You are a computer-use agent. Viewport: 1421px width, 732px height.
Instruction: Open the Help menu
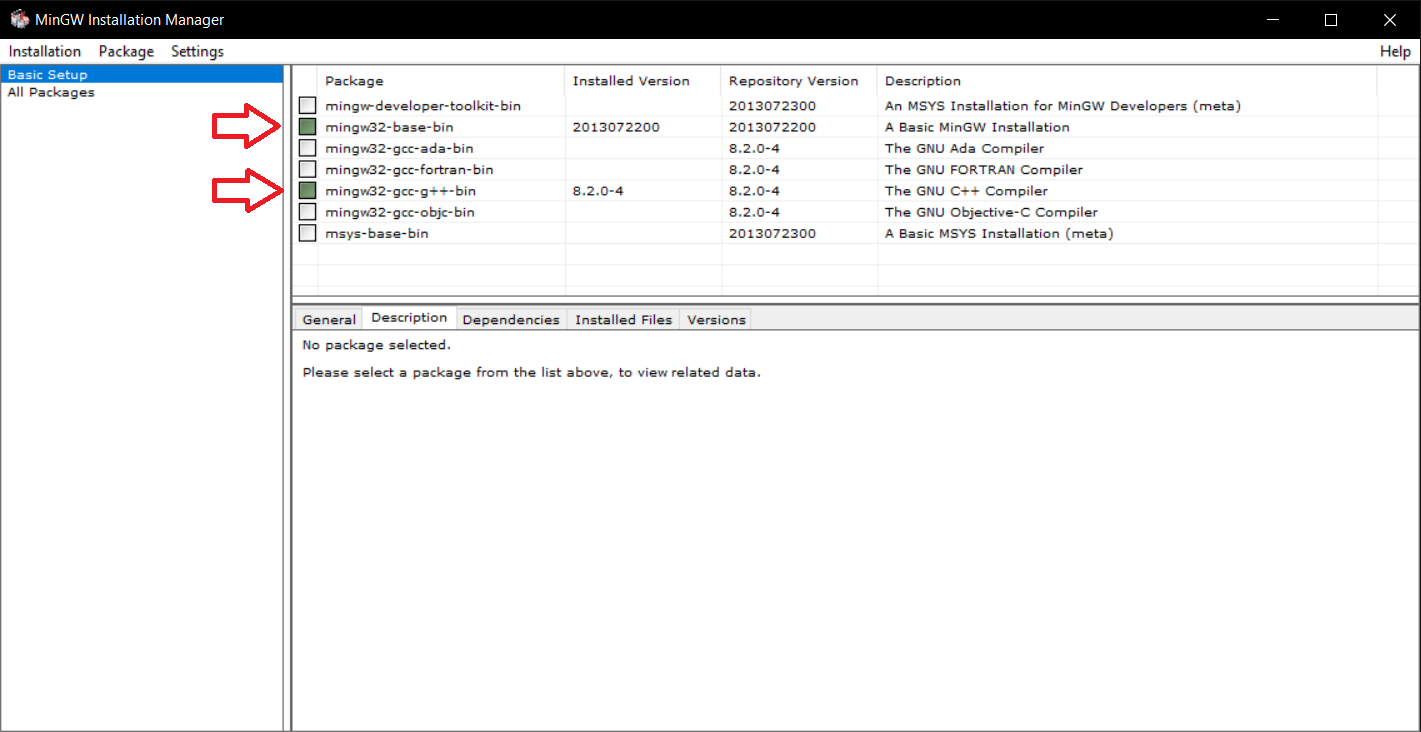pyautogui.click(x=1395, y=51)
